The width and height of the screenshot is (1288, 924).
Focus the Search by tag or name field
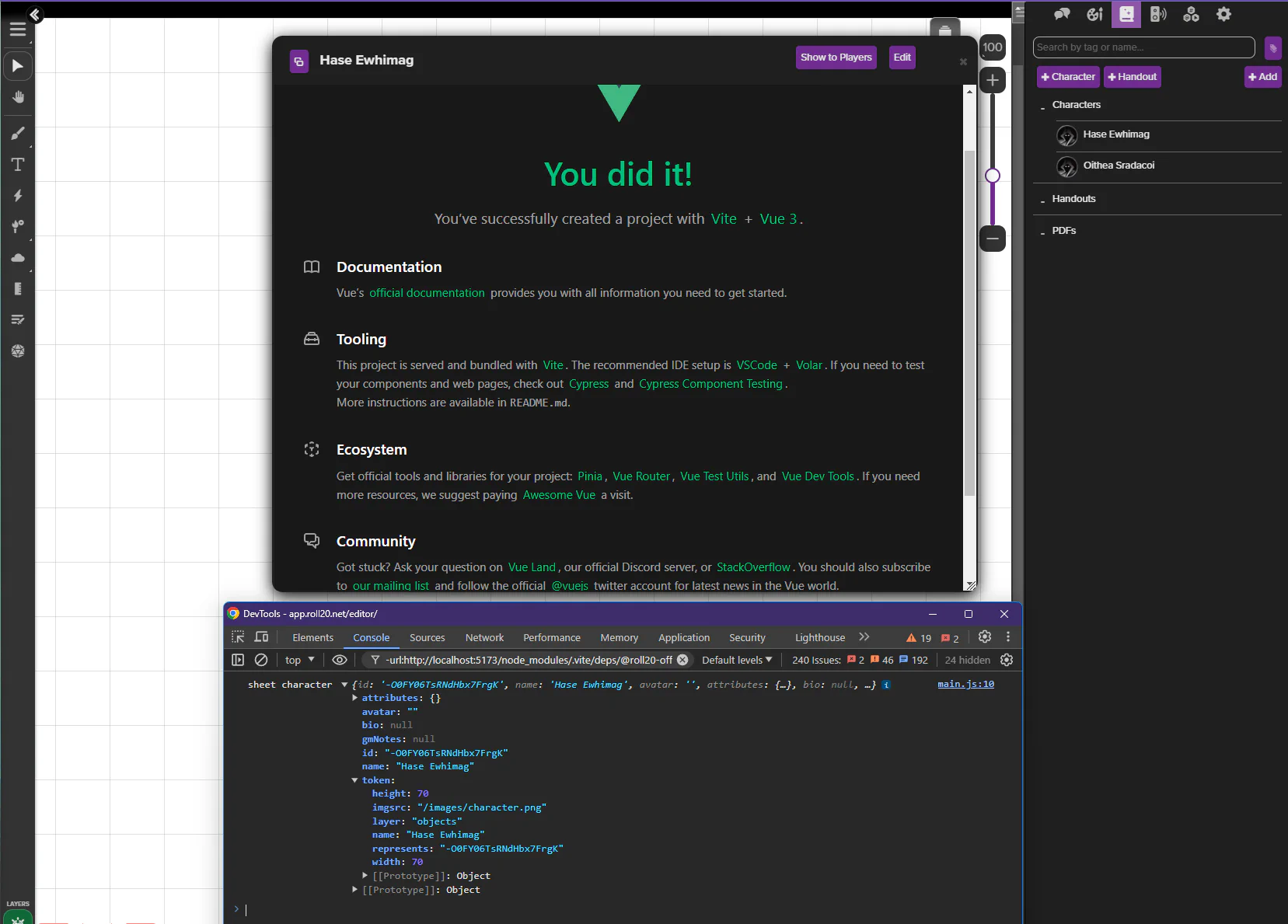[x=1143, y=47]
